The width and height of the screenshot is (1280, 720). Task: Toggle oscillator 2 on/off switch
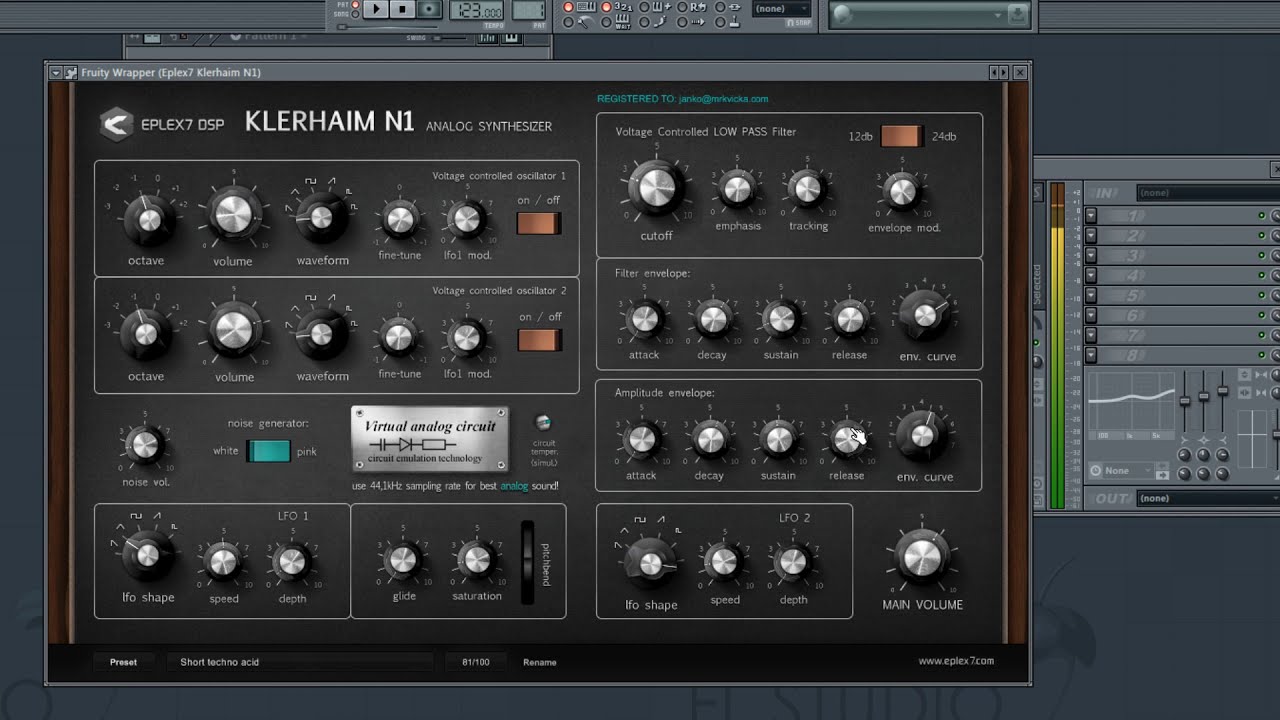pyautogui.click(x=538, y=340)
